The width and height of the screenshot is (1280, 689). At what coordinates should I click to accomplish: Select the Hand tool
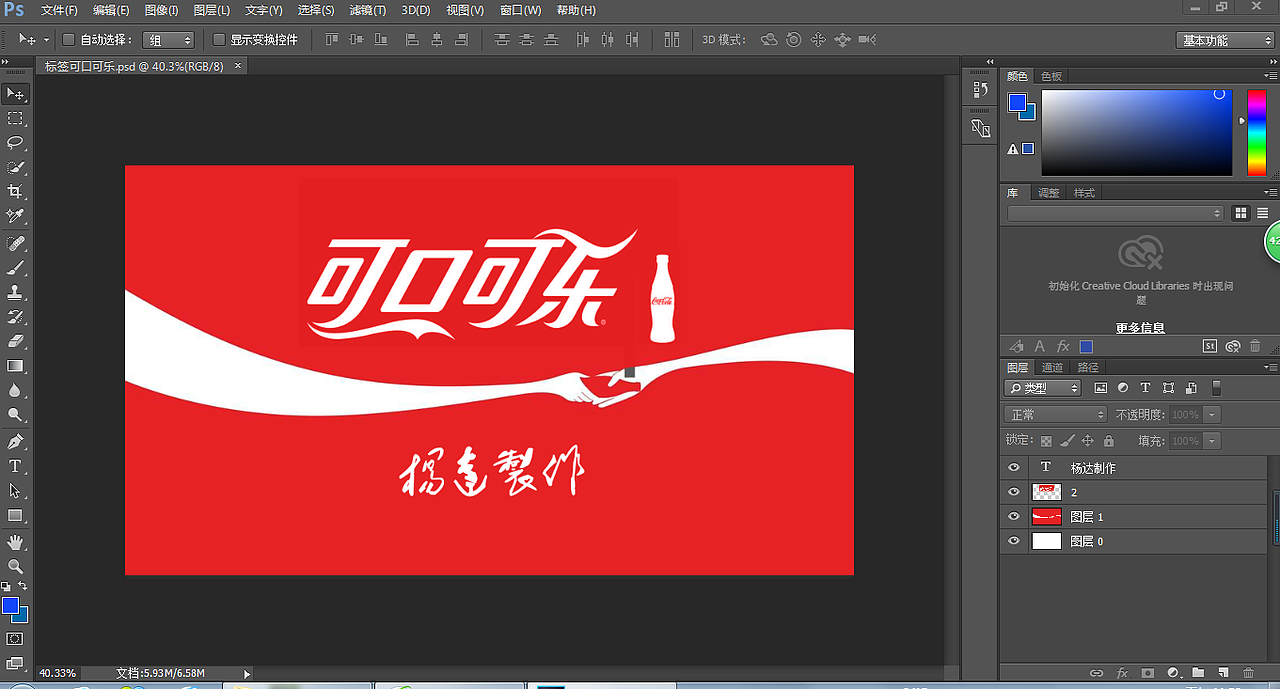pos(15,542)
